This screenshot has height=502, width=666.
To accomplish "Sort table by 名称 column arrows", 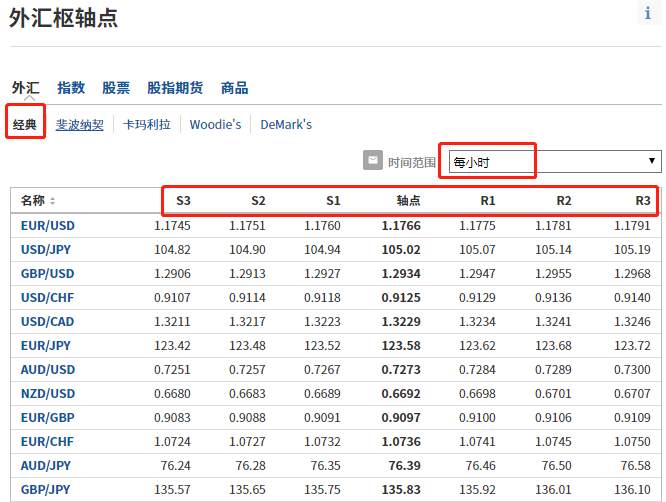I will 53,201.
